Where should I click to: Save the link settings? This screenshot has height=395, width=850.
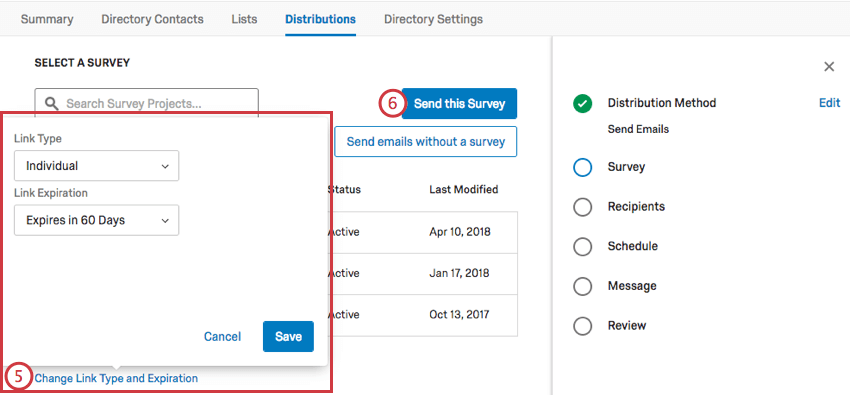(x=288, y=336)
